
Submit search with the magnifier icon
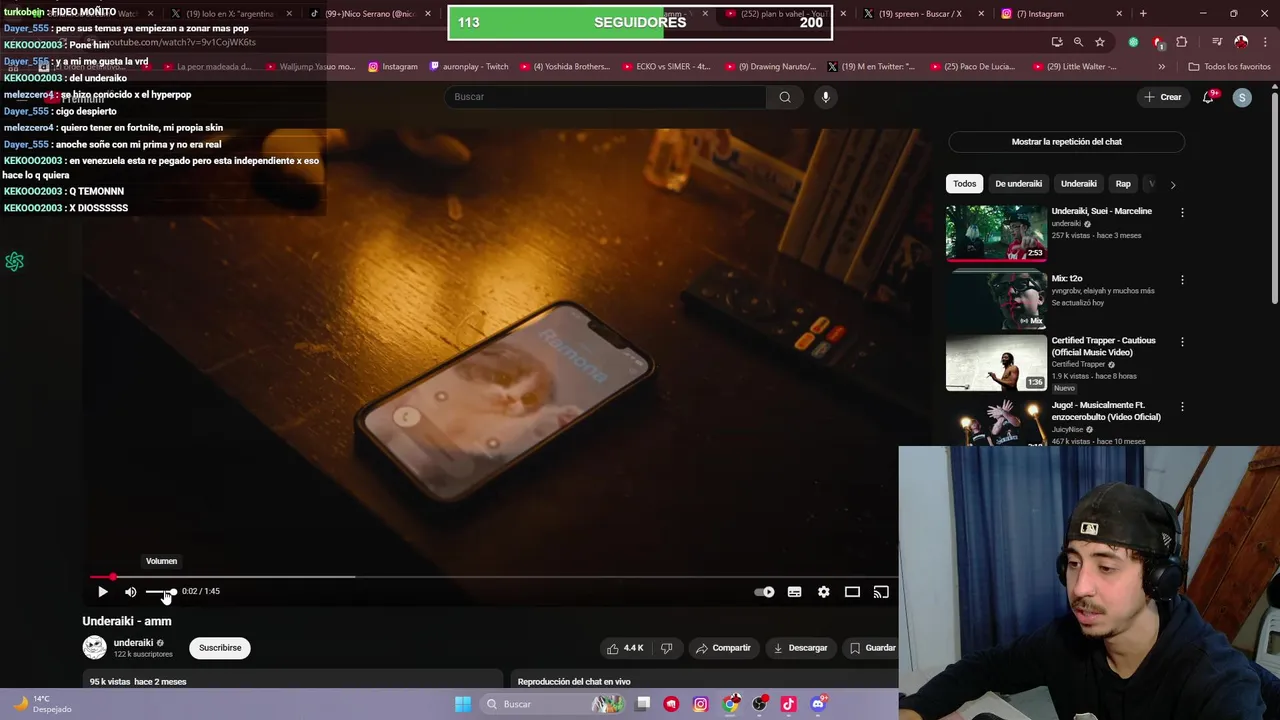(785, 97)
